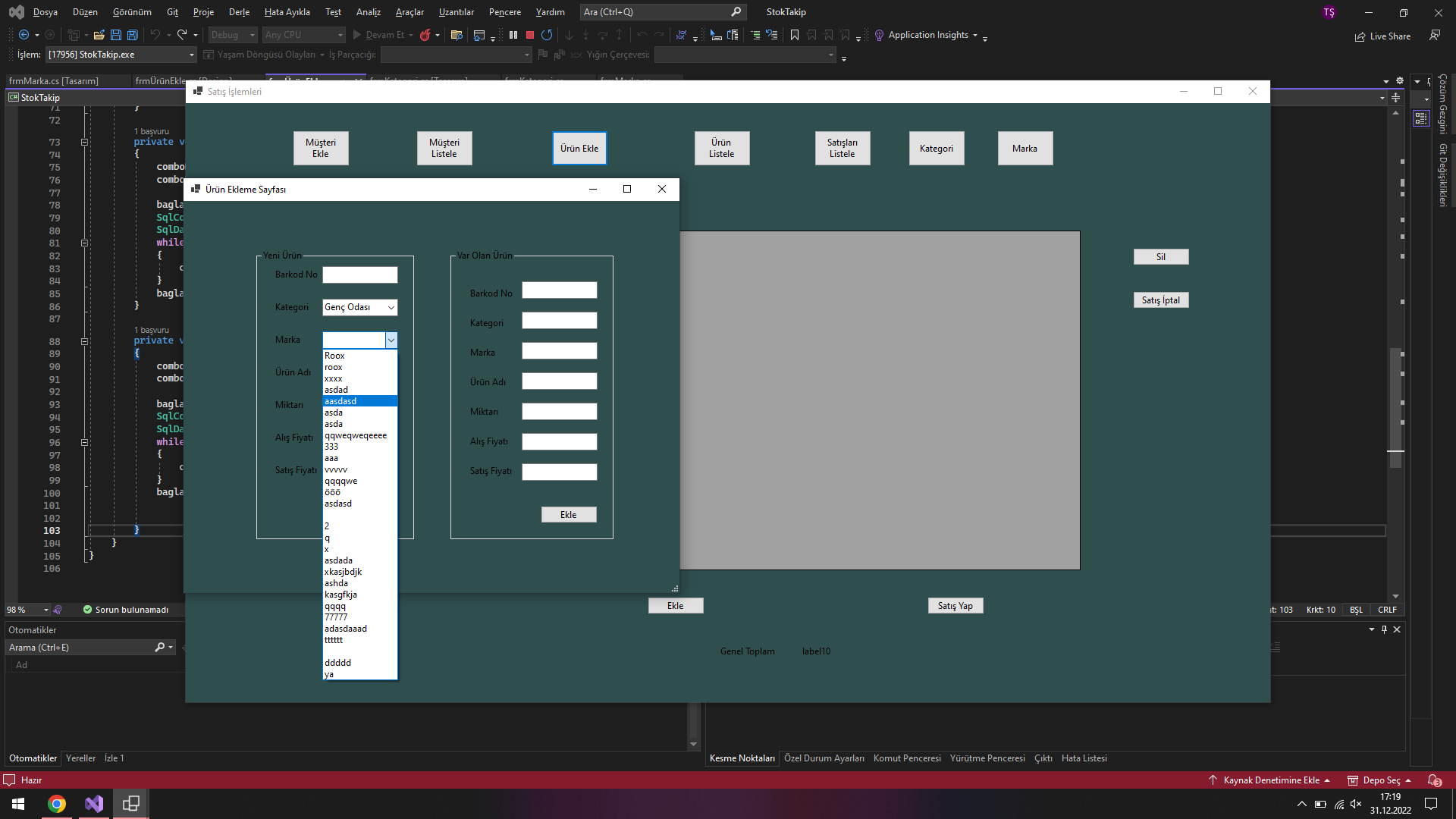The image size is (1456, 819).
Task: Open the Hata Ayıkla menu
Action: point(287,12)
